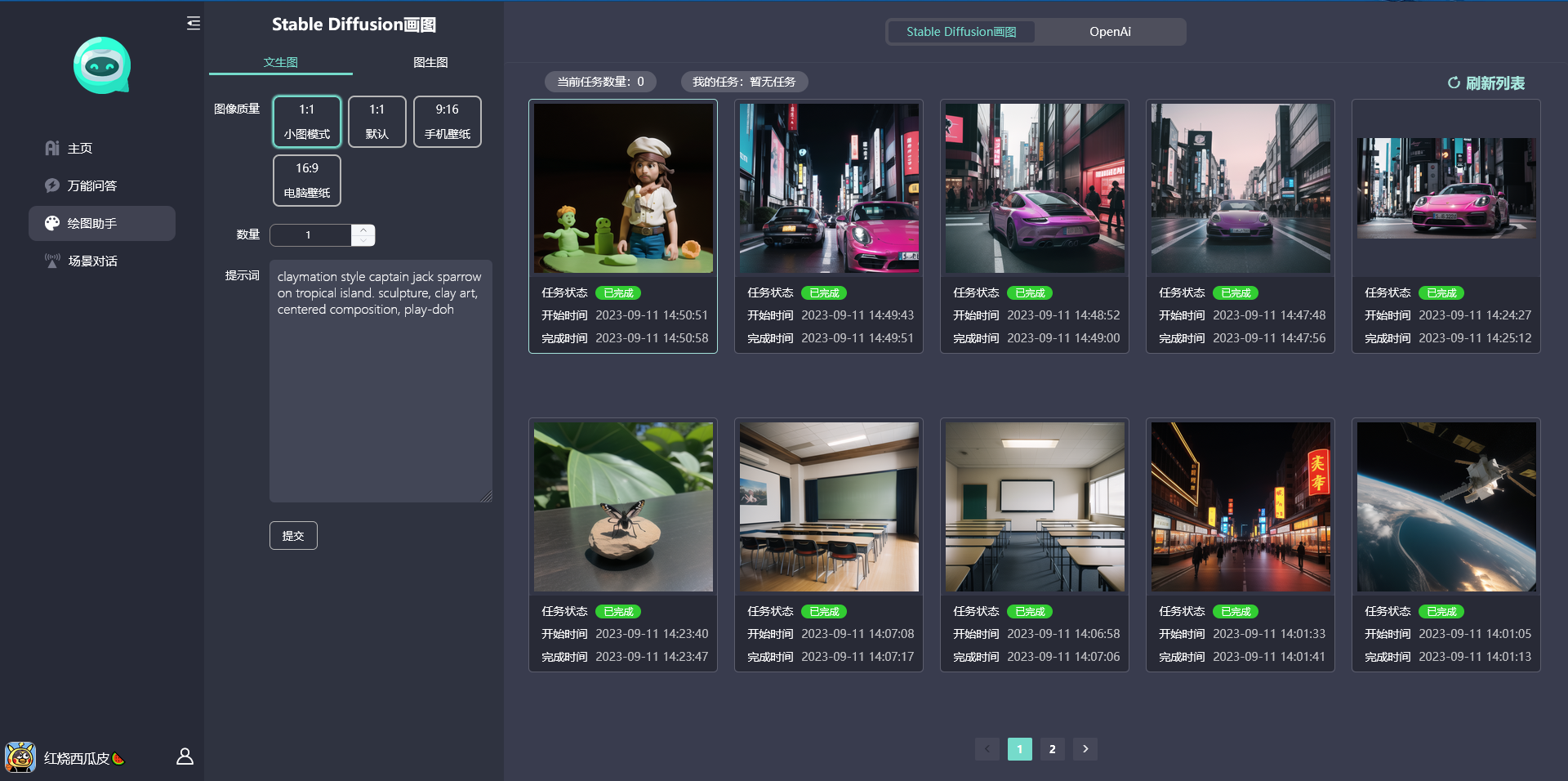Screen dimensions: 1568x781
Task: Click 已完成 badge of 14:50:51 task
Action: tap(618, 292)
